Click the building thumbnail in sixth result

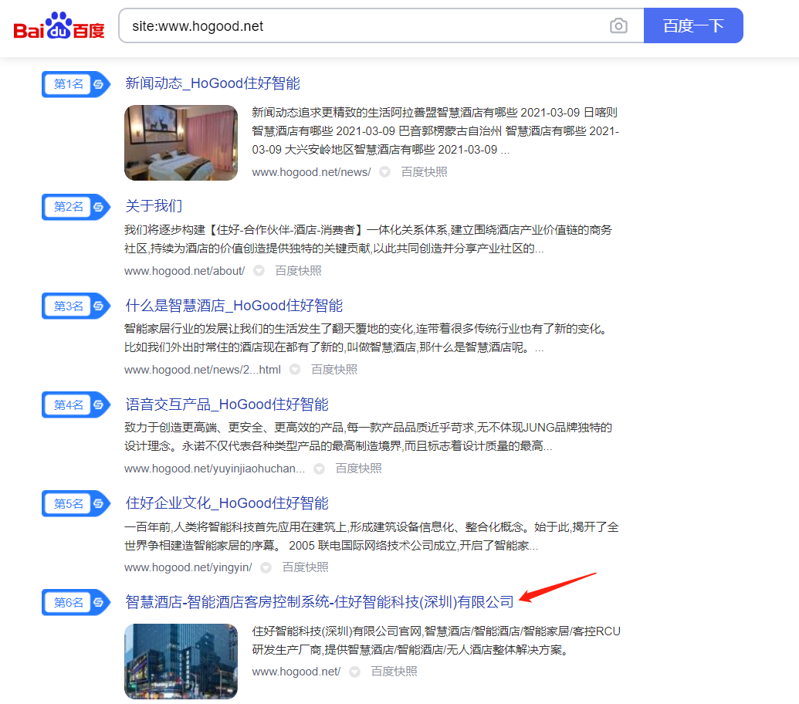point(181,661)
